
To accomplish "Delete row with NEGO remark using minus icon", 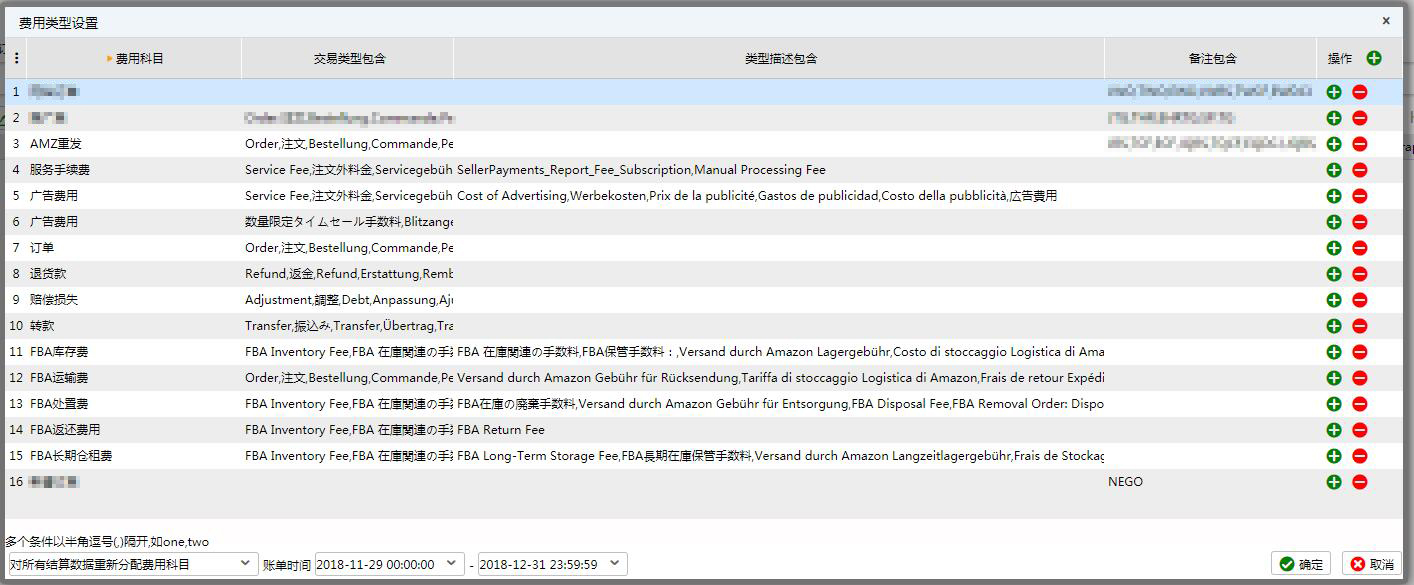I will point(1359,481).
